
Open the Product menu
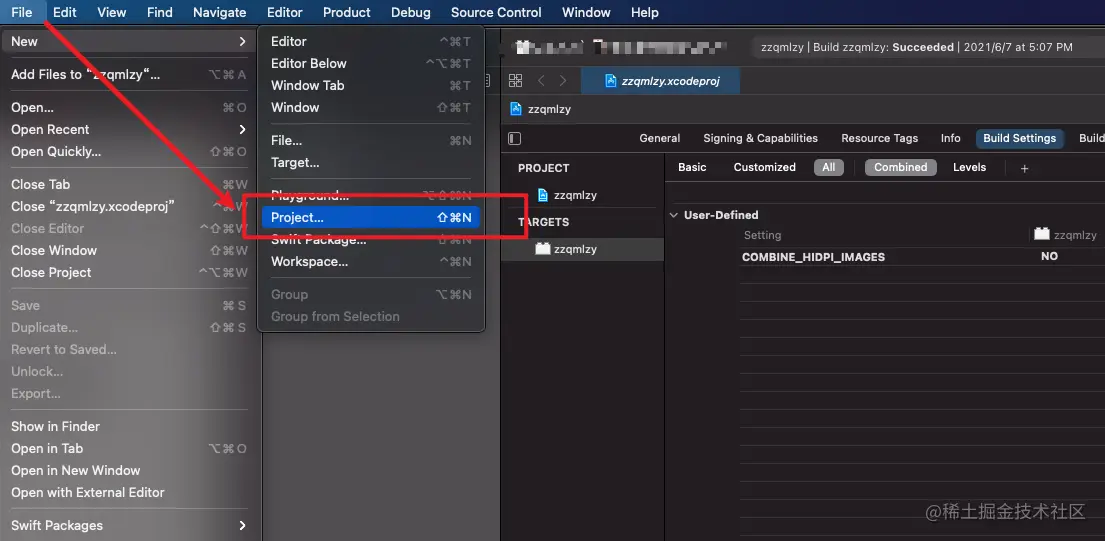coord(347,12)
